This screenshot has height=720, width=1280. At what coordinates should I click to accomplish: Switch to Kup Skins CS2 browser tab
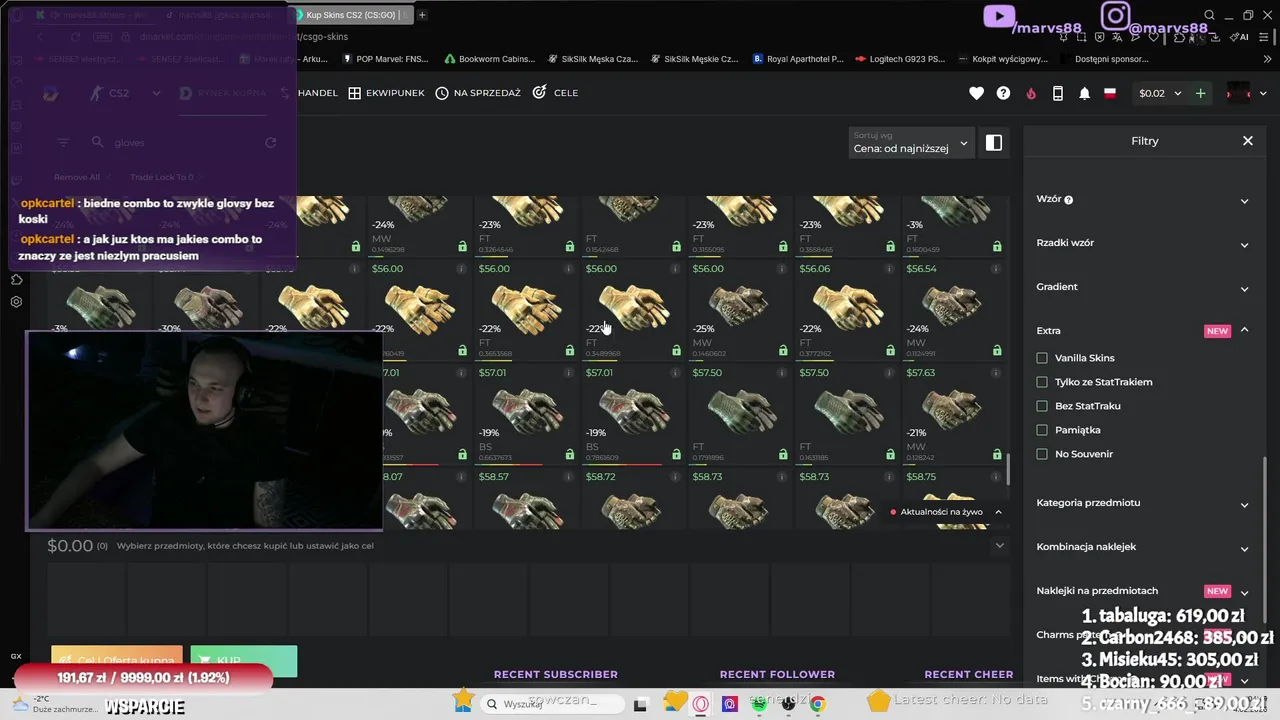tap(352, 15)
